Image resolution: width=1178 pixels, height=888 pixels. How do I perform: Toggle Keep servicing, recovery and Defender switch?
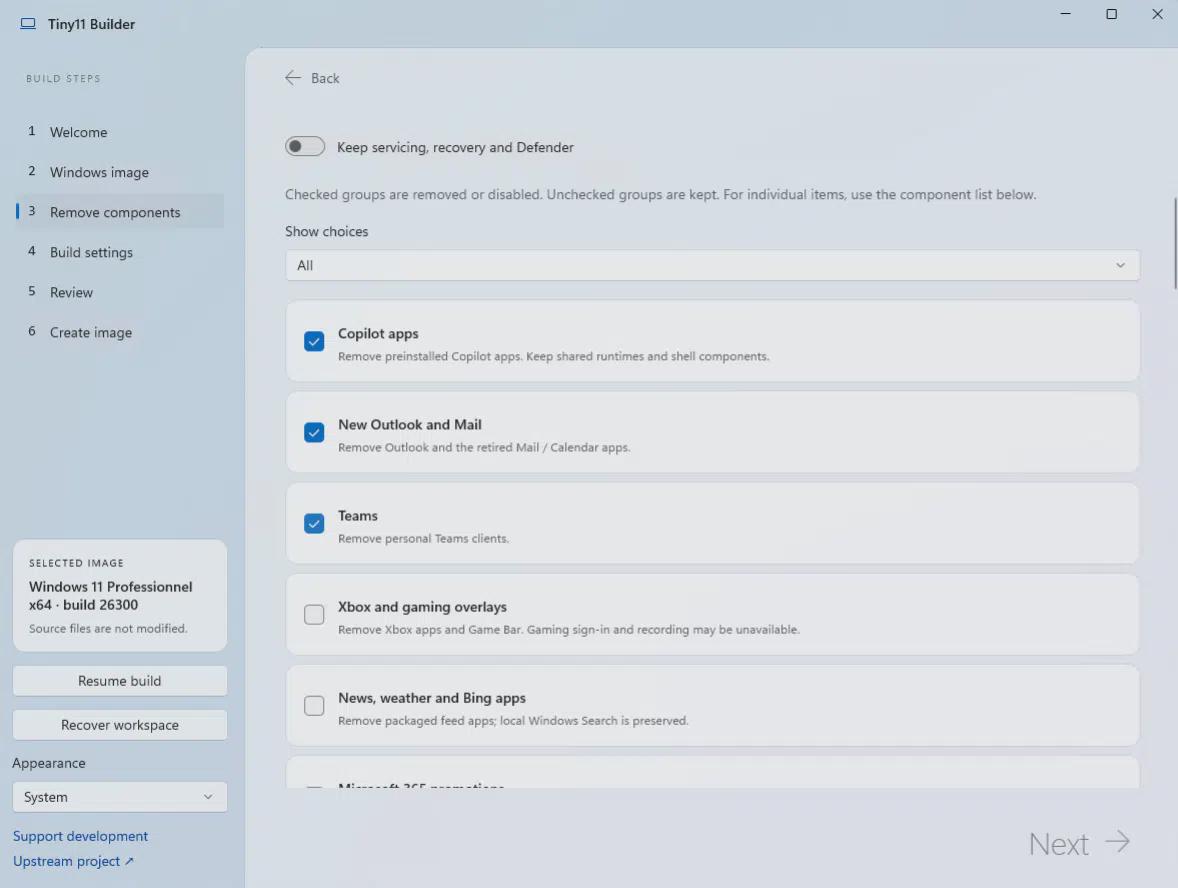(305, 146)
